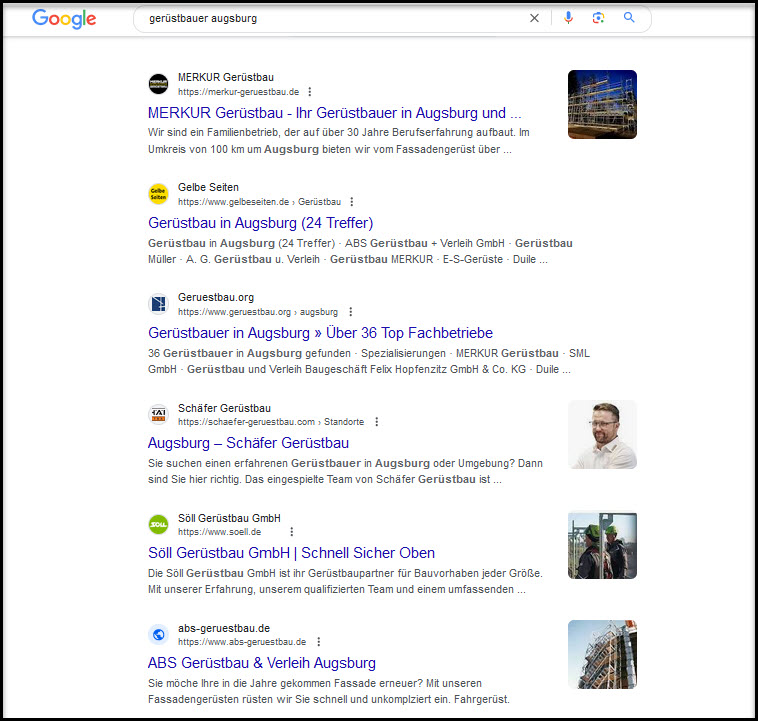Click Söll workers with green helmets thumbnail
Viewport: 758px width, 721px height.
[x=602, y=545]
